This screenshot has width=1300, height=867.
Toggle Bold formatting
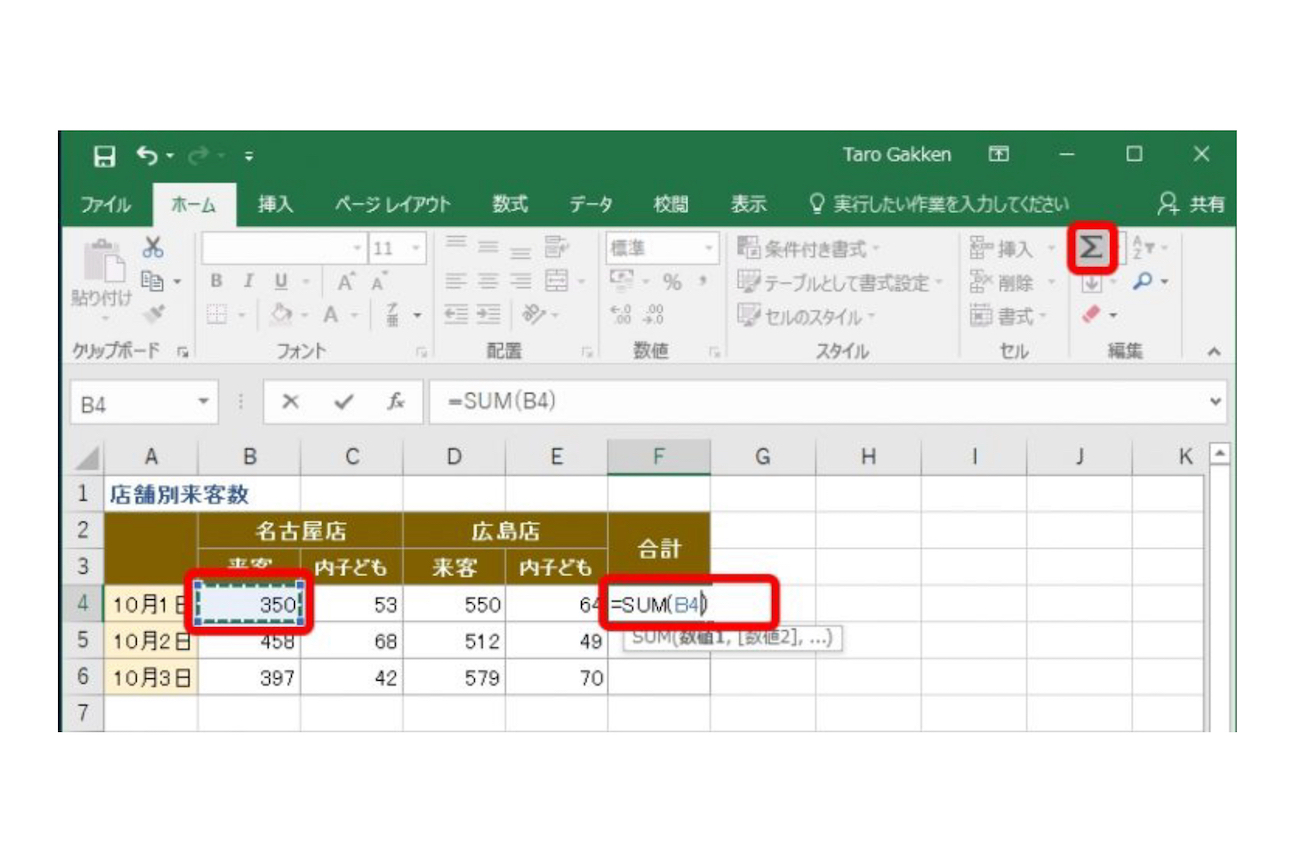215,283
